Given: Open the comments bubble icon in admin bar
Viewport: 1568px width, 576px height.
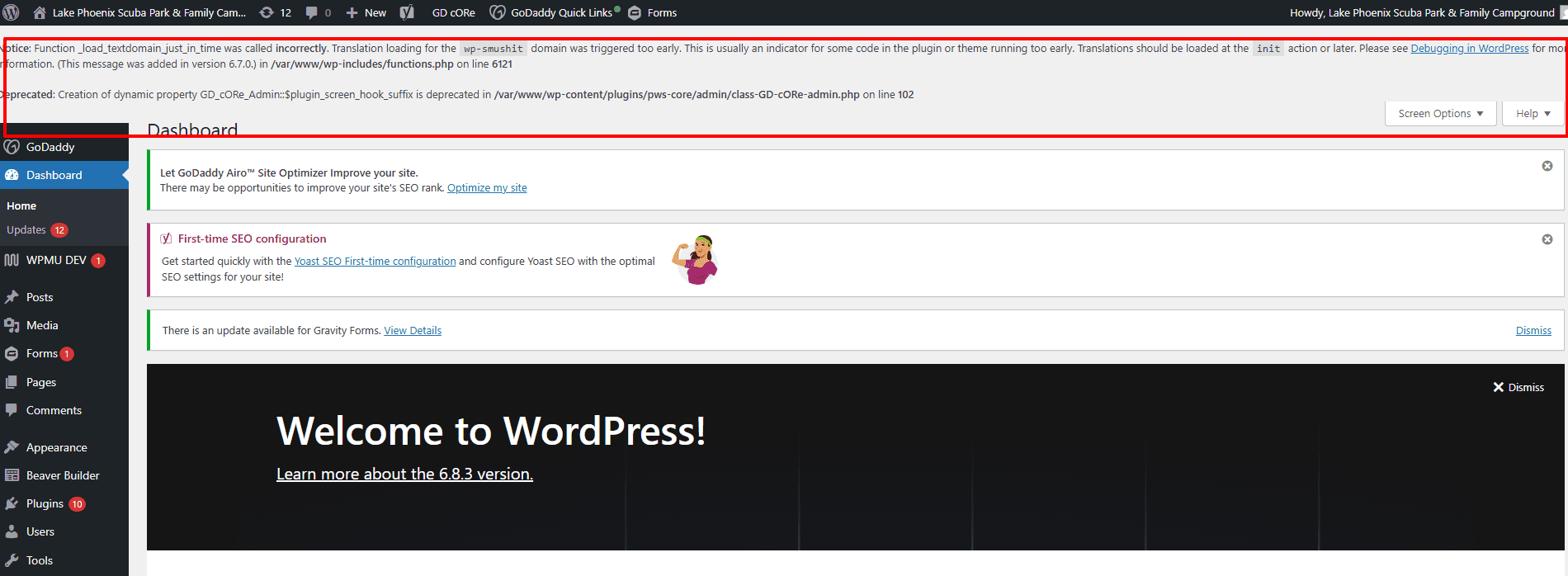Looking at the screenshot, I should pyautogui.click(x=311, y=12).
